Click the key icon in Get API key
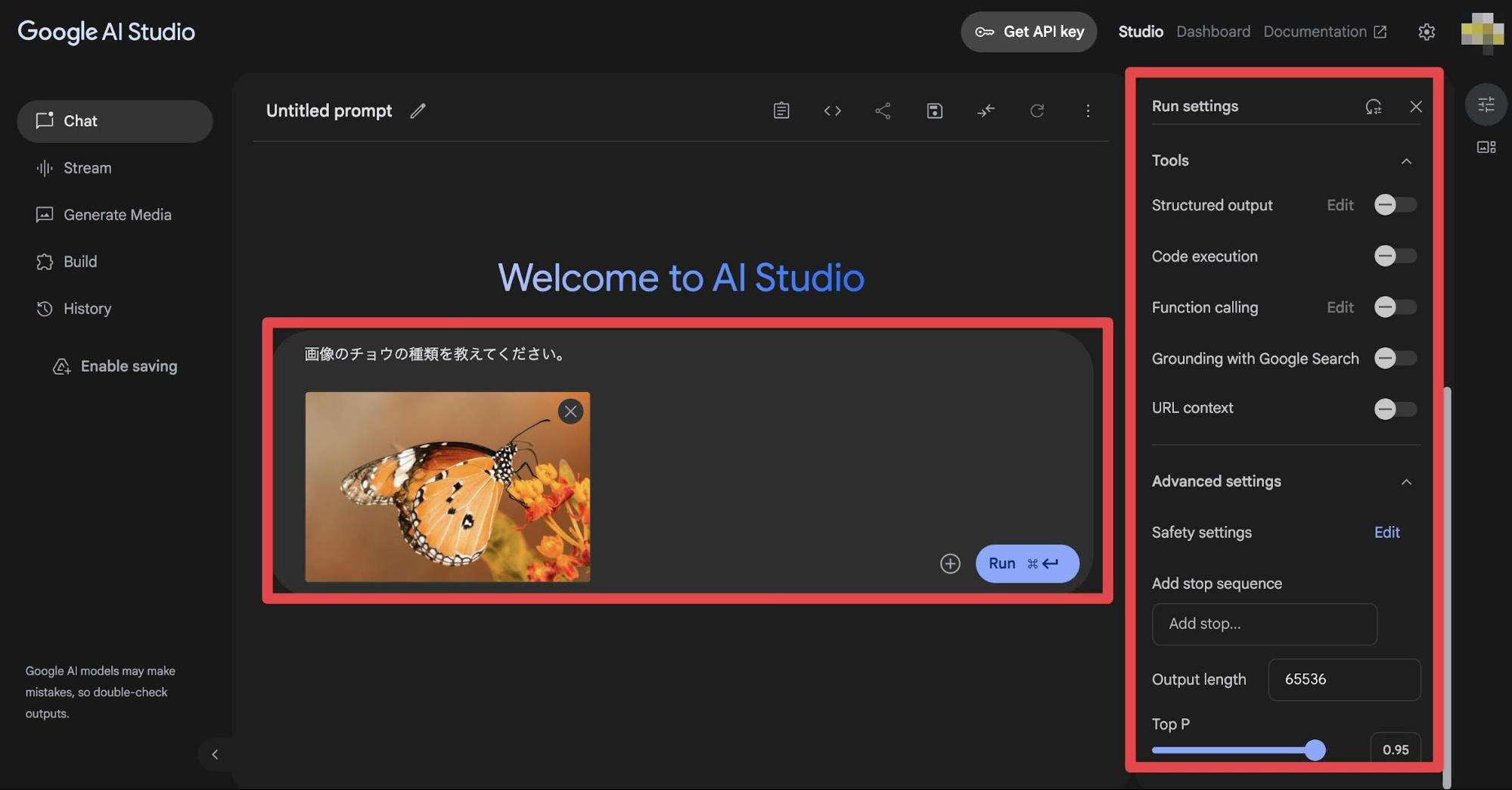Image resolution: width=1512 pixels, height=790 pixels. click(984, 32)
